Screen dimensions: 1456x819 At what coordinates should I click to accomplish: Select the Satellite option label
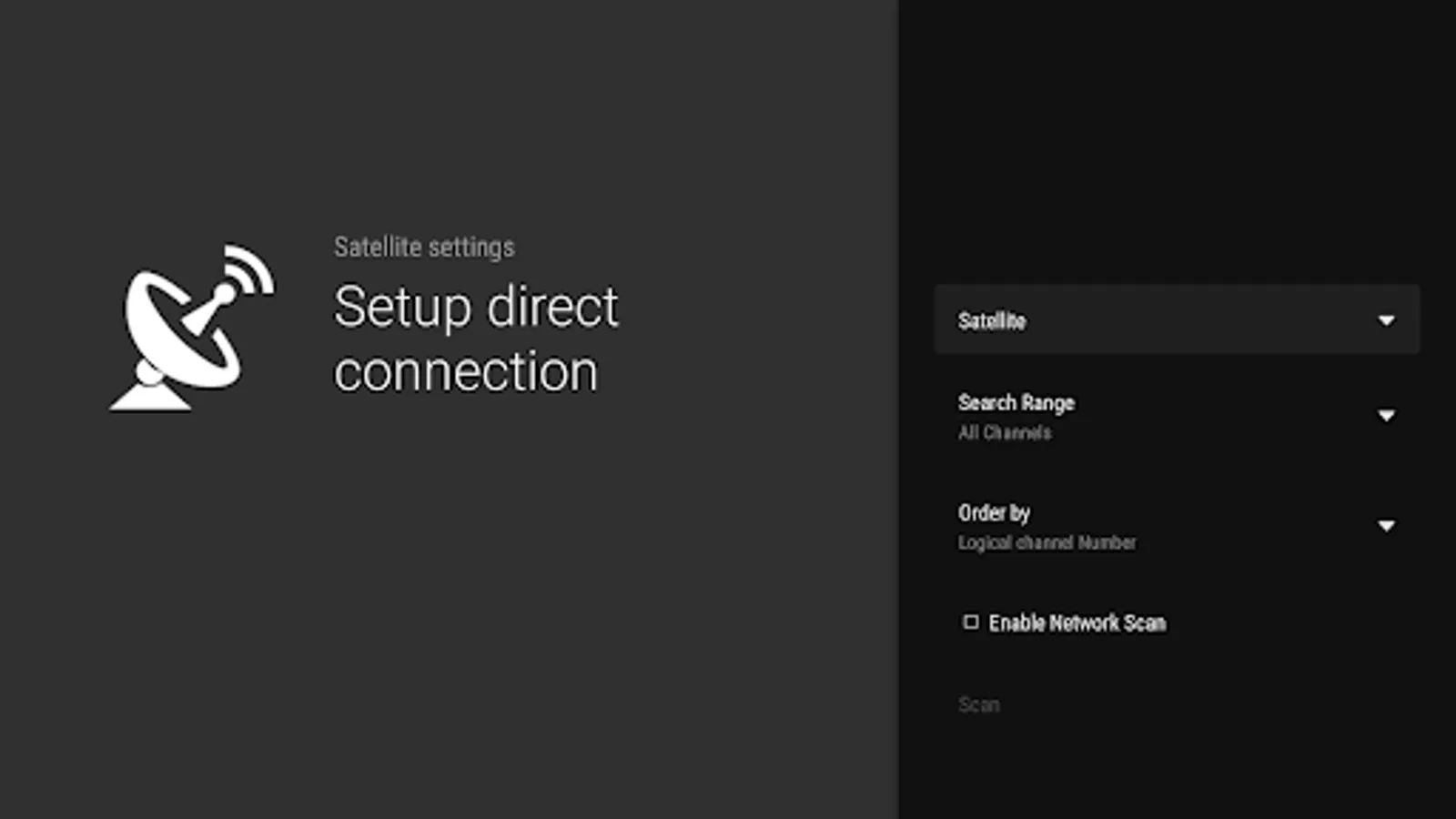pos(991,321)
